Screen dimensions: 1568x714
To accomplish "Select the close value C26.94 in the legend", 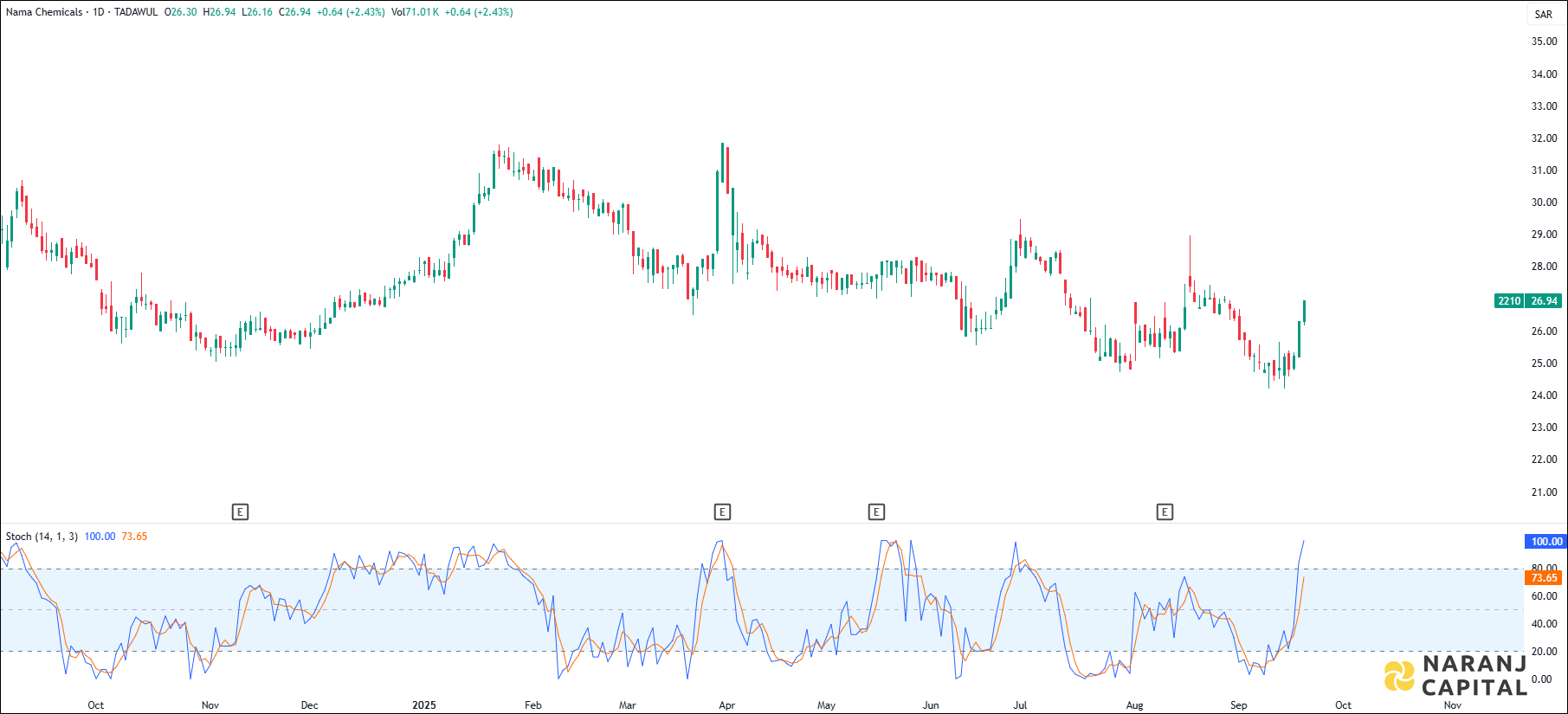I will coord(294,12).
